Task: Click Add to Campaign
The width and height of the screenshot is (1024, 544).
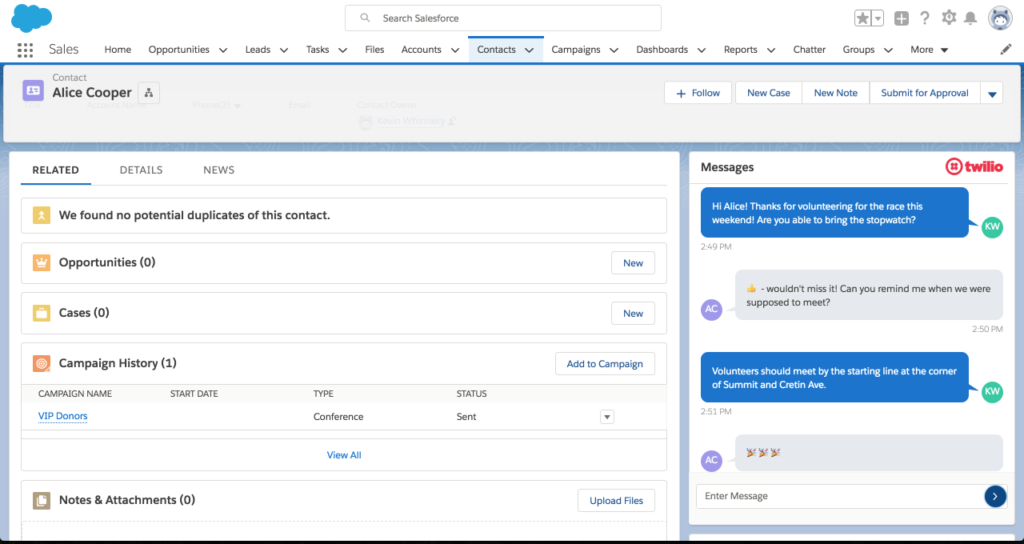Action: pyautogui.click(x=605, y=364)
